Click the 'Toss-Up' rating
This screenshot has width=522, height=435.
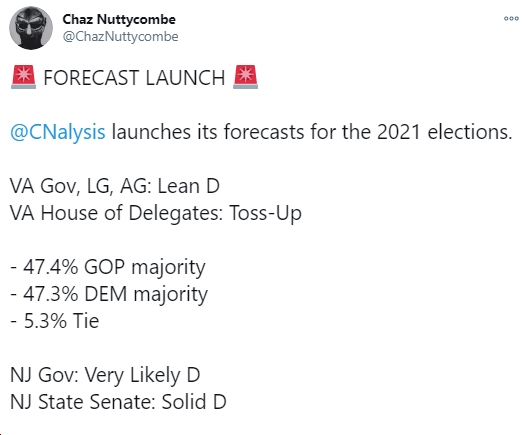coord(265,214)
